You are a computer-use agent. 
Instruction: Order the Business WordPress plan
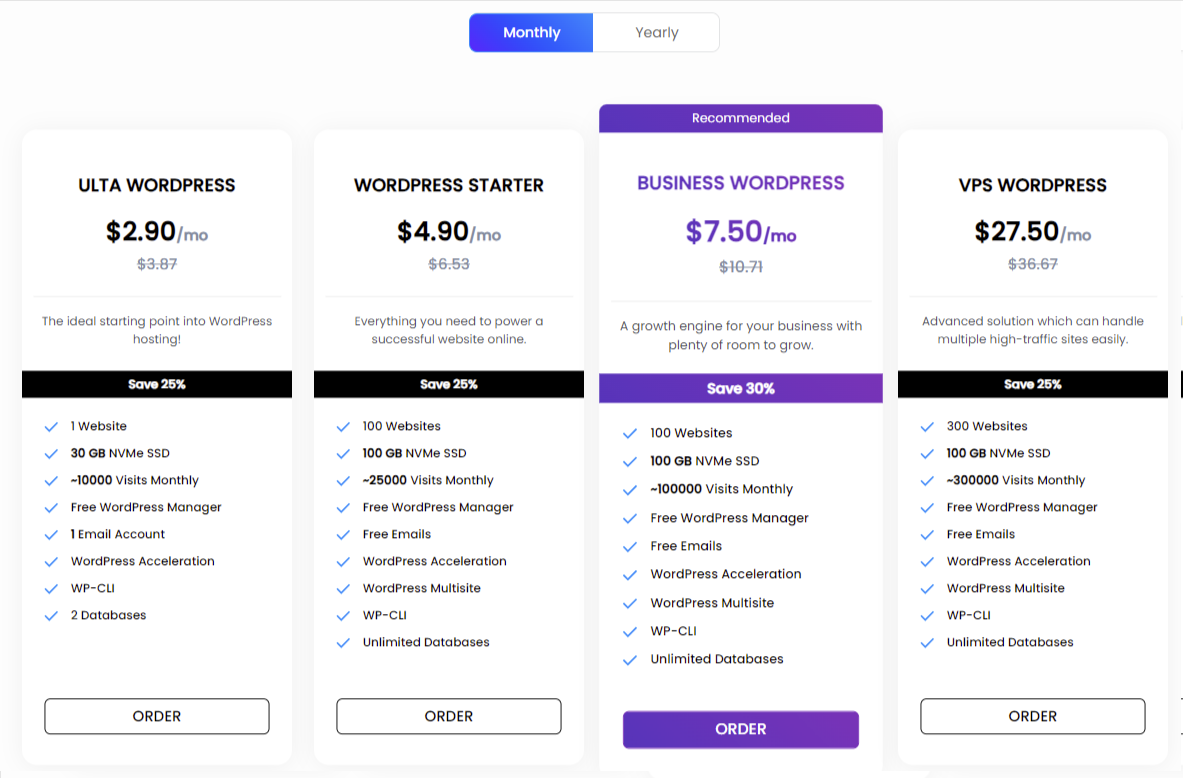[741, 729]
